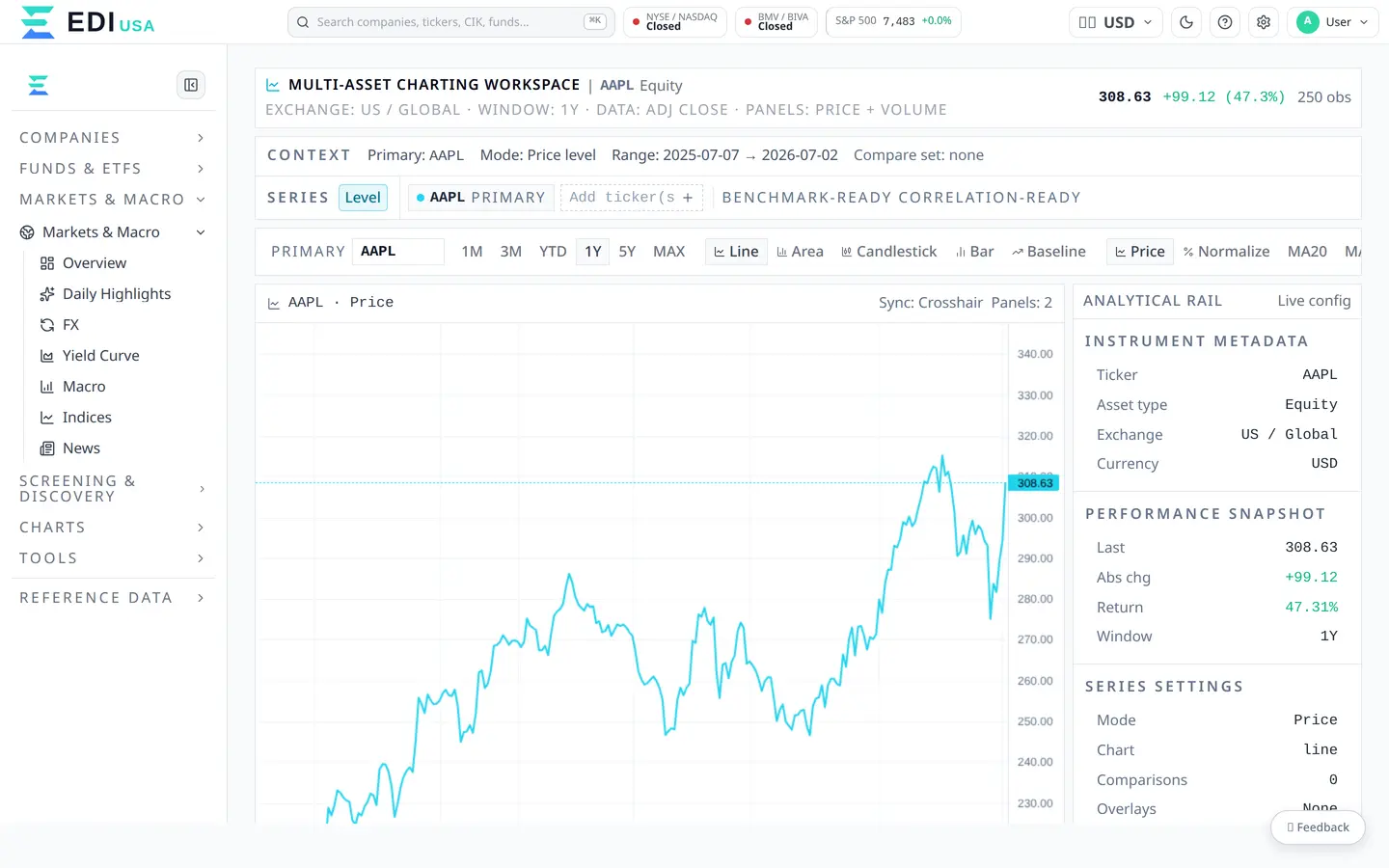Open the User account dropdown

[1333, 22]
